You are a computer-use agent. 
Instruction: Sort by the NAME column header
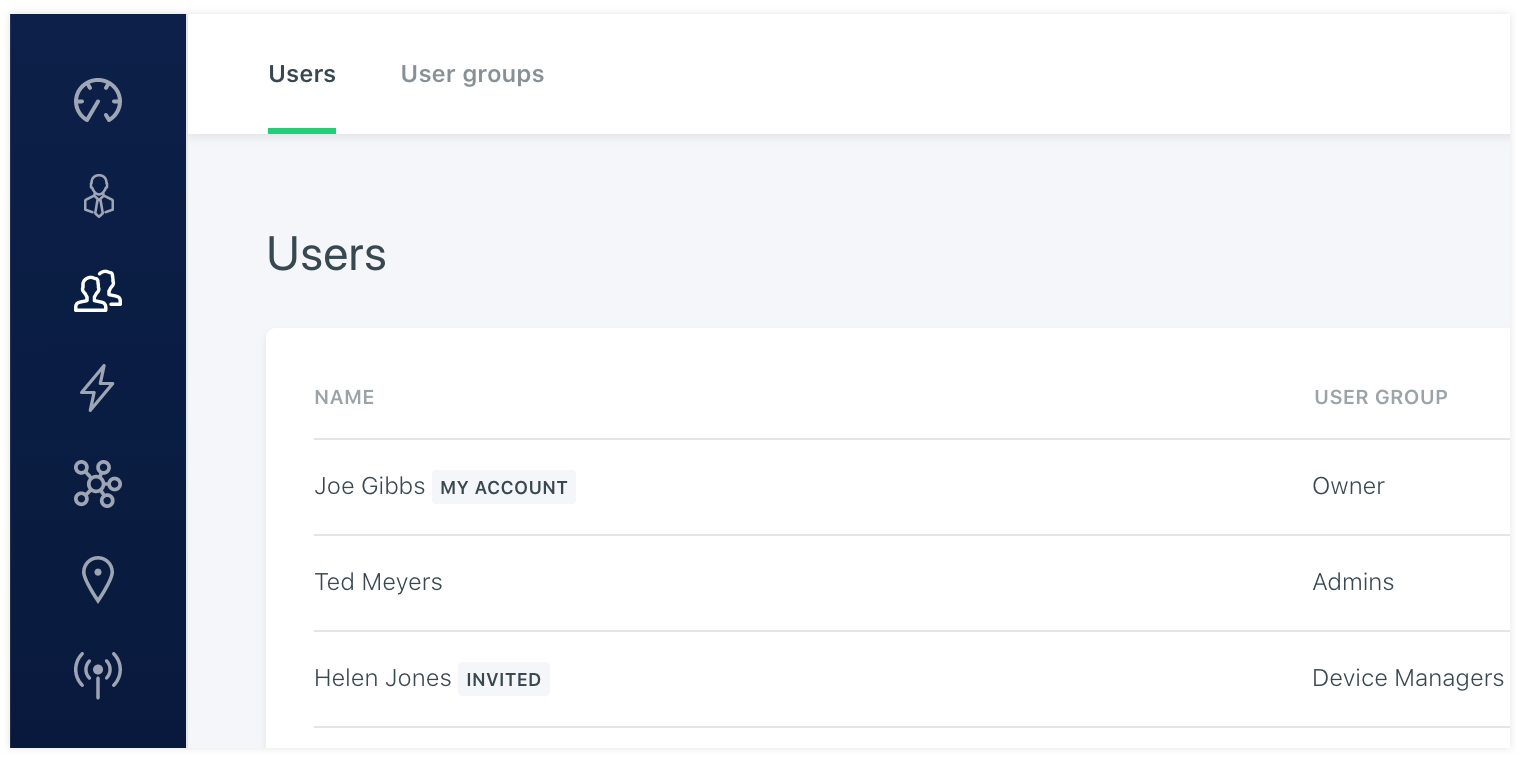pyautogui.click(x=344, y=397)
